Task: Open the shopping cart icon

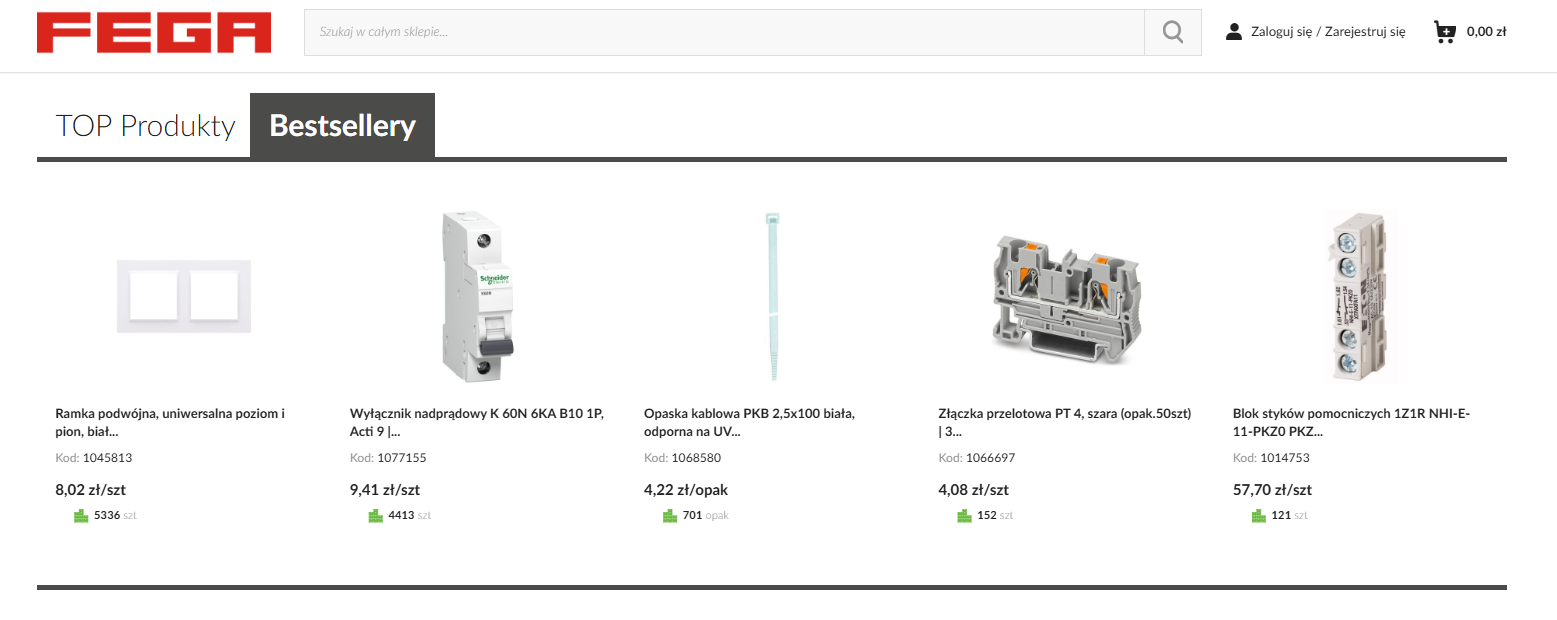Action: pyautogui.click(x=1445, y=32)
